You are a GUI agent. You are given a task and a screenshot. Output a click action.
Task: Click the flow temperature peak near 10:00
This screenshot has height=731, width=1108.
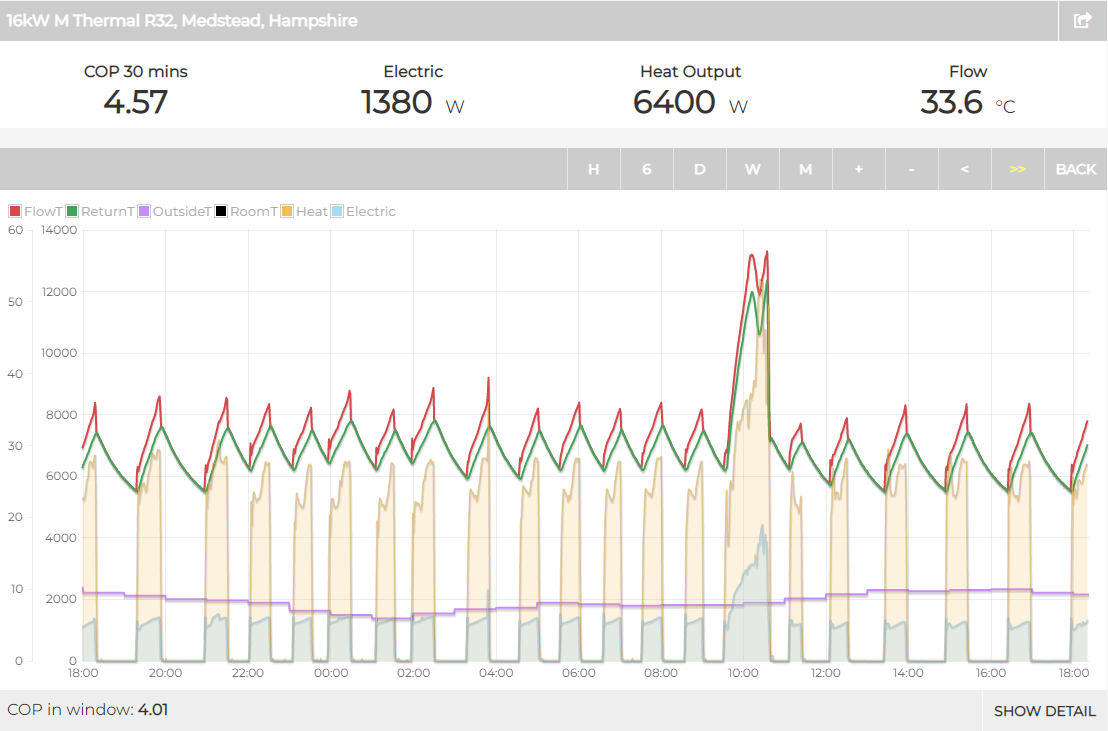tap(766, 252)
